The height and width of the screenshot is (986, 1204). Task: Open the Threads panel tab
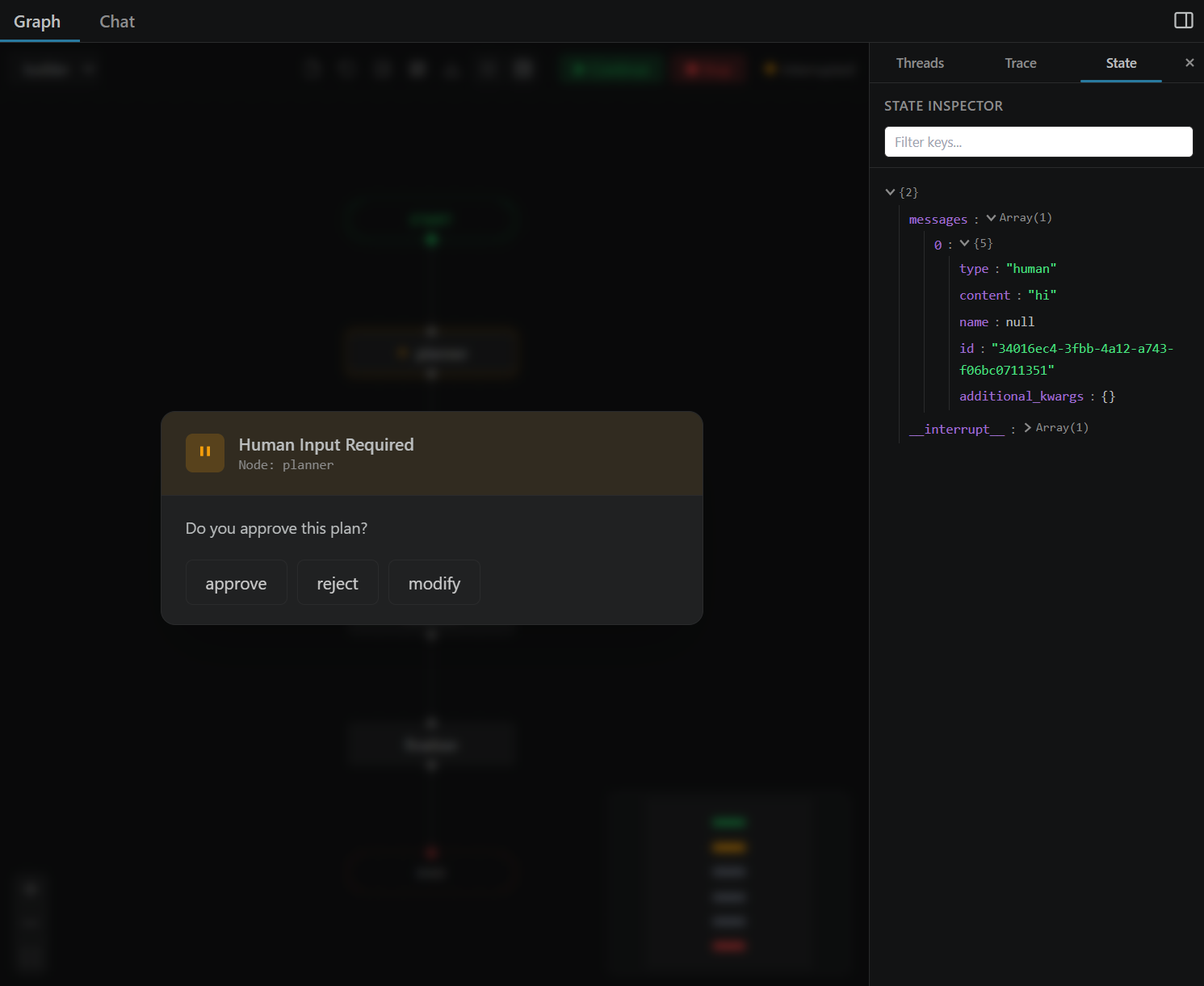pyautogui.click(x=920, y=63)
